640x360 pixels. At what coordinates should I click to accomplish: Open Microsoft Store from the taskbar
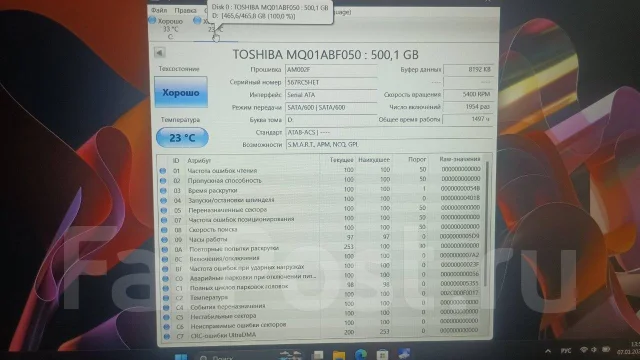coord(382,354)
